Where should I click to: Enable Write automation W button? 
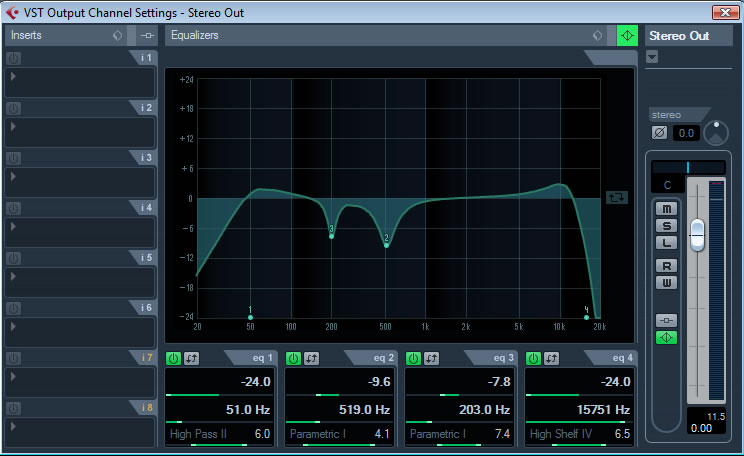tap(666, 283)
